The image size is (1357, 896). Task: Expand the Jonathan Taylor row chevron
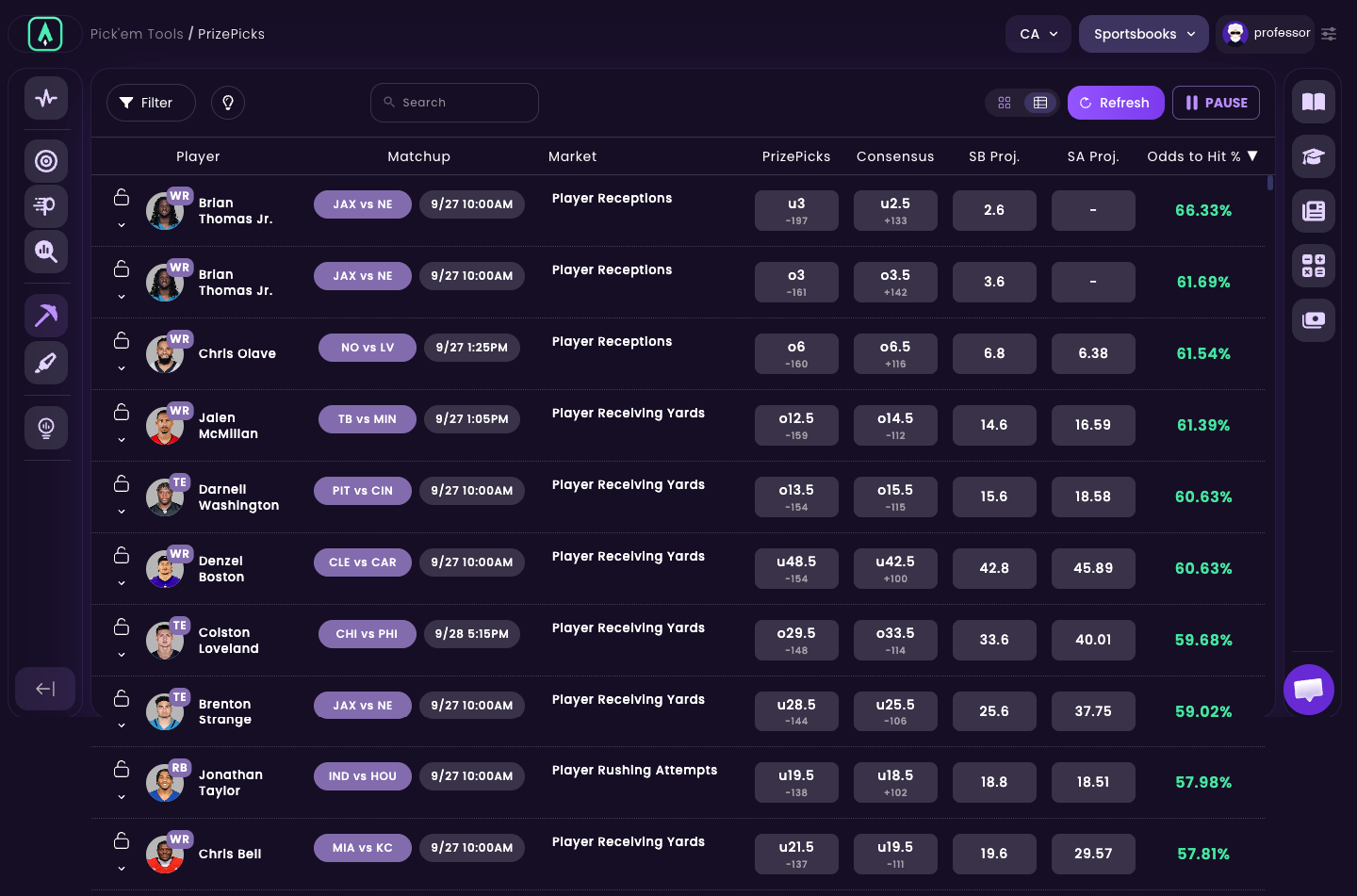122,797
